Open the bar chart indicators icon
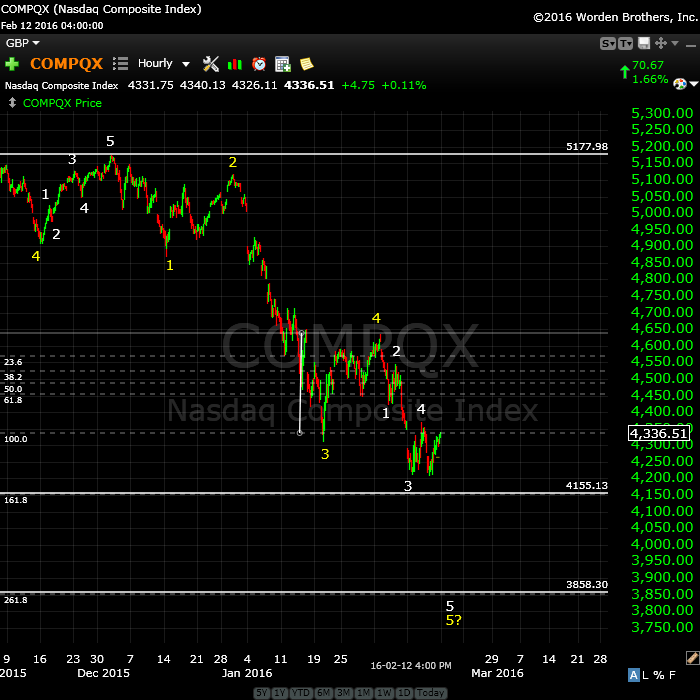This screenshot has width=700, height=700. (x=235, y=65)
